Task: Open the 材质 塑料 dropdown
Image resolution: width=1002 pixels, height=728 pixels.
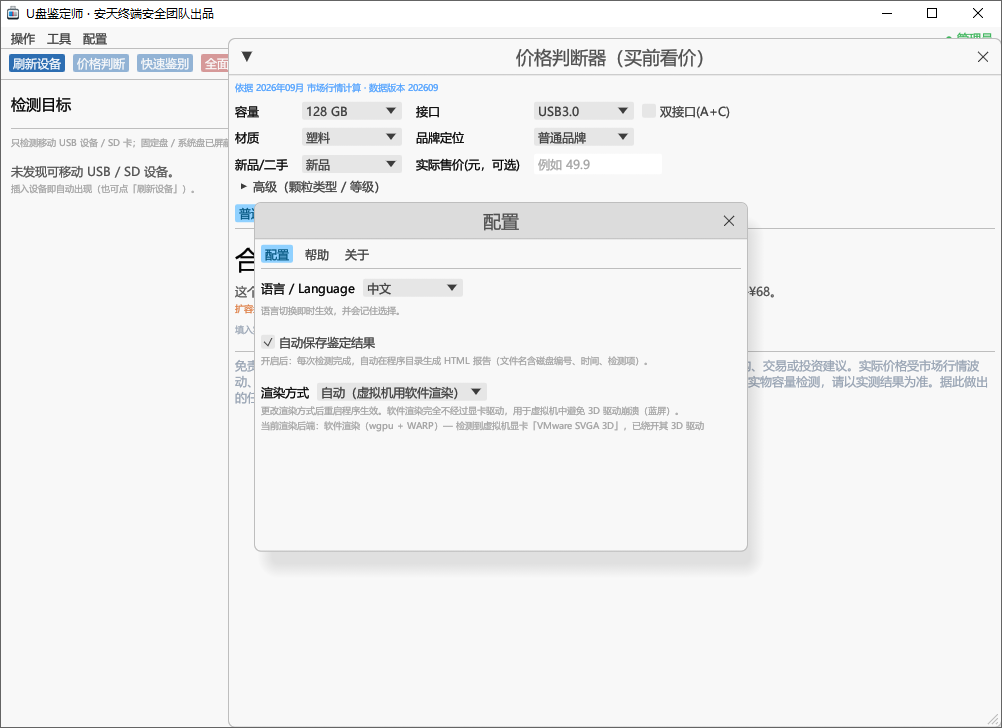Action: coord(351,137)
